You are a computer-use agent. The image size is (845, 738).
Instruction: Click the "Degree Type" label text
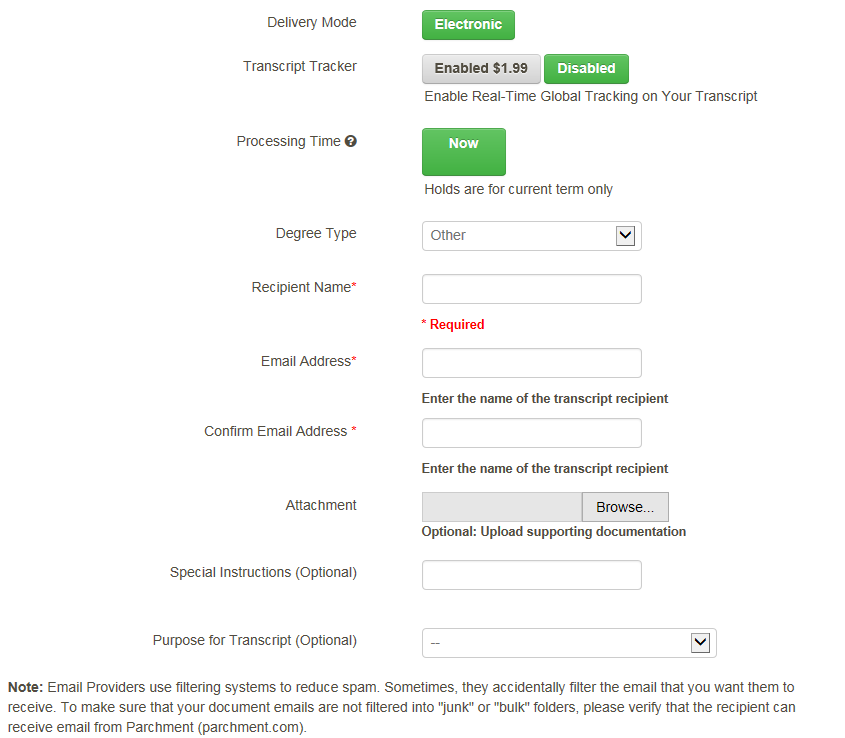coord(316,233)
